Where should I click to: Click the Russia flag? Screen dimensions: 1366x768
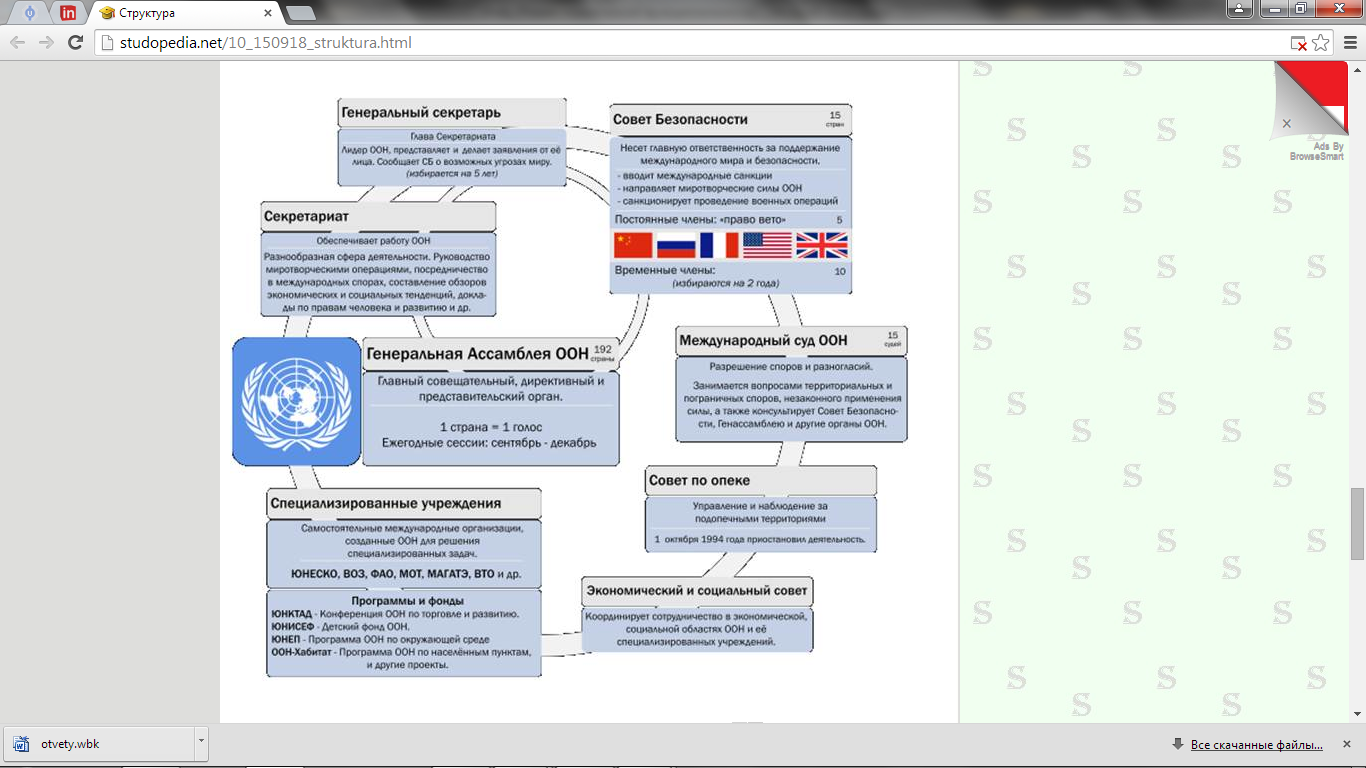(x=676, y=245)
